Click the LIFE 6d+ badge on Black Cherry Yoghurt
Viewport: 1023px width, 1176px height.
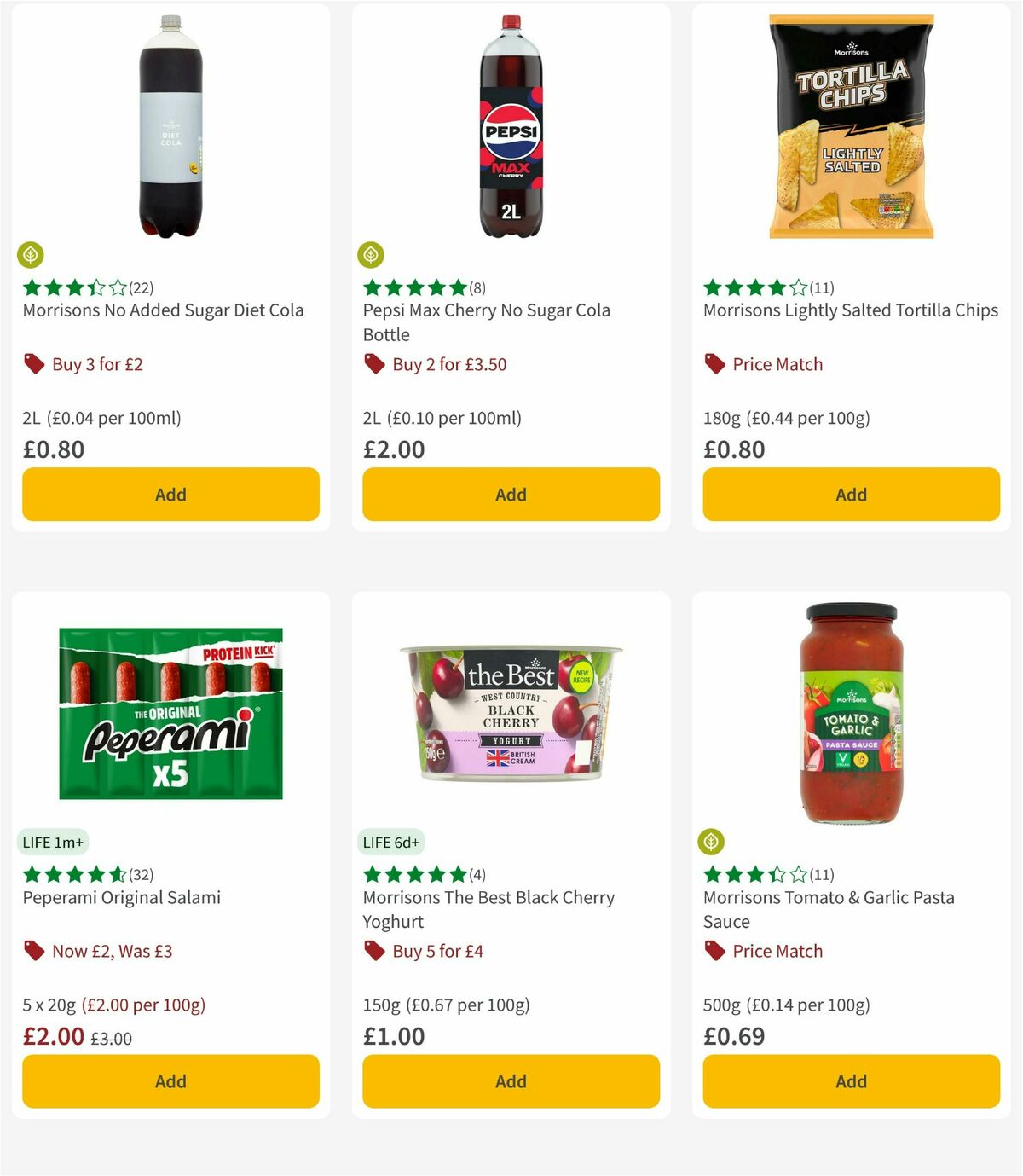point(392,842)
